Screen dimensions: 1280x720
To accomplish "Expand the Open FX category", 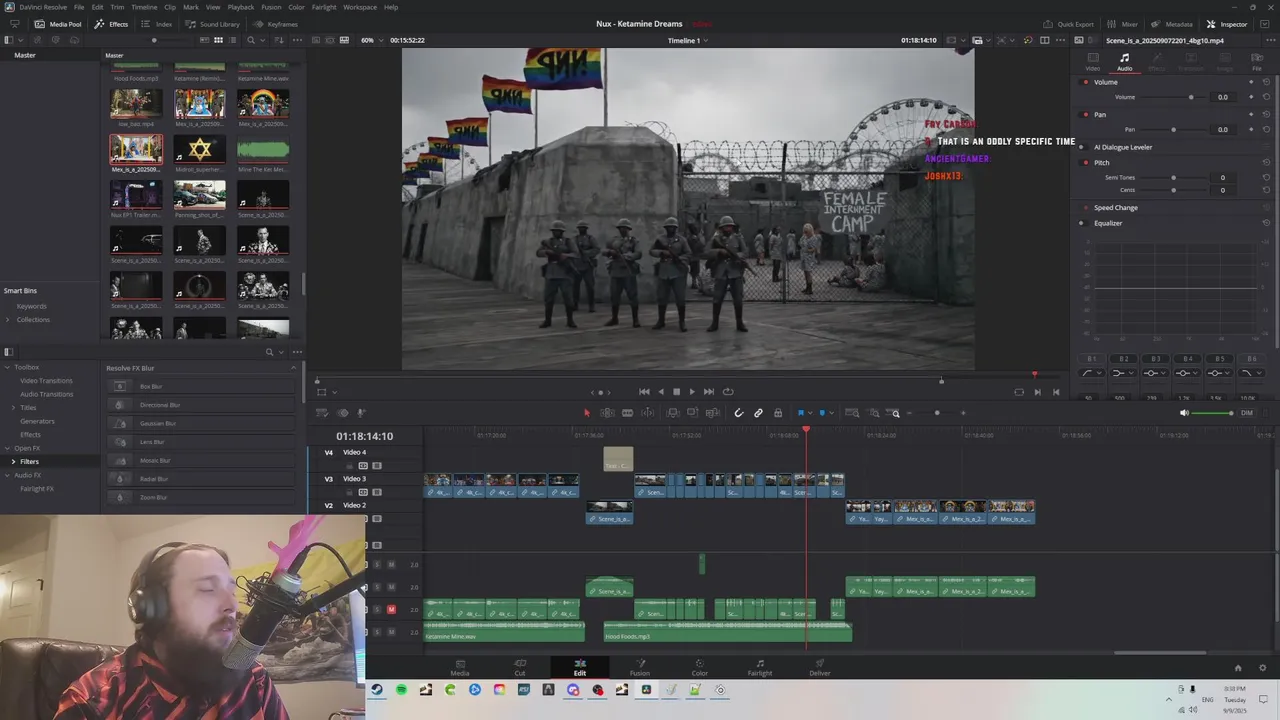I will 8,448.
